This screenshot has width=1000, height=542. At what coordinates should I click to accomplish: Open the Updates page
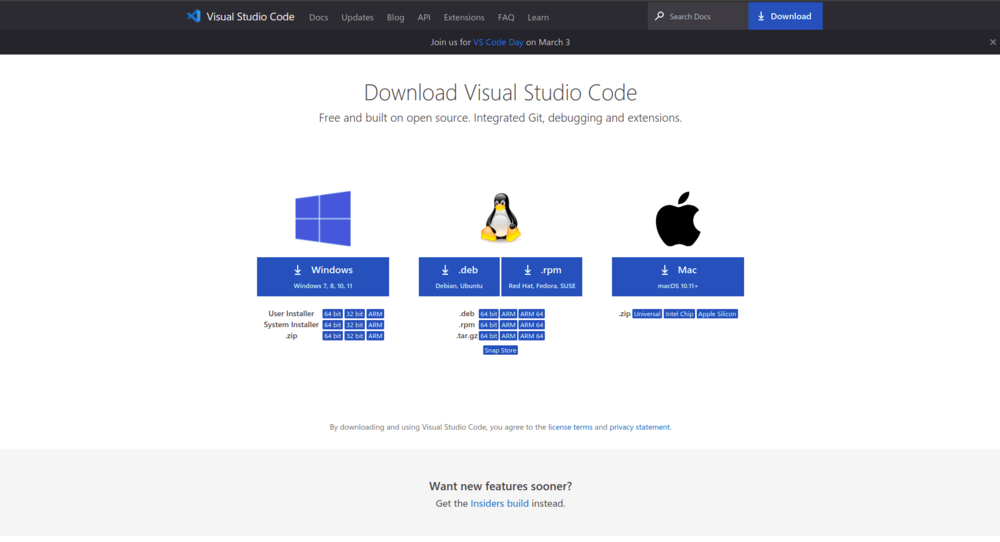pos(357,17)
